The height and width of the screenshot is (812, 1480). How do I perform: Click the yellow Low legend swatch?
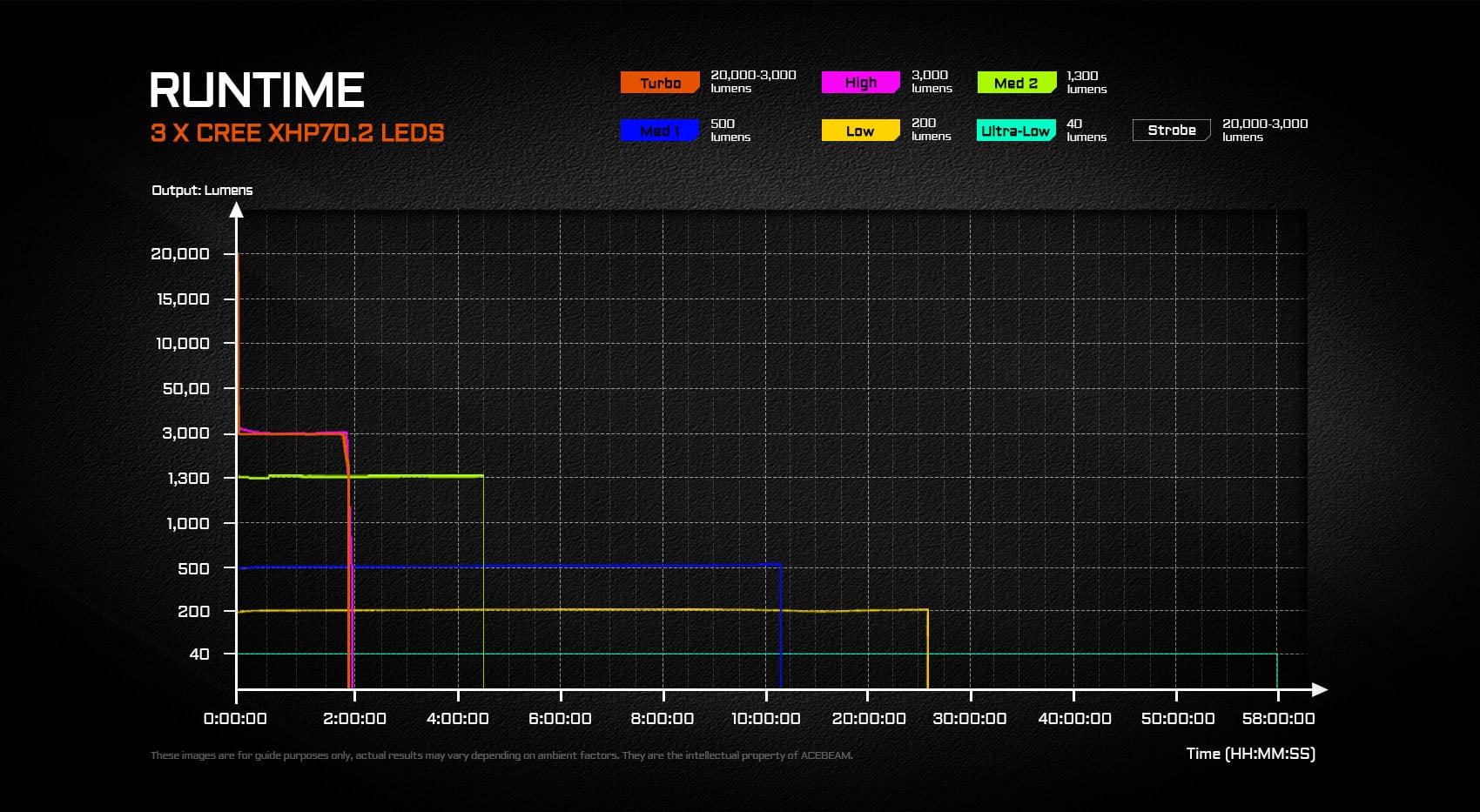[x=860, y=131]
